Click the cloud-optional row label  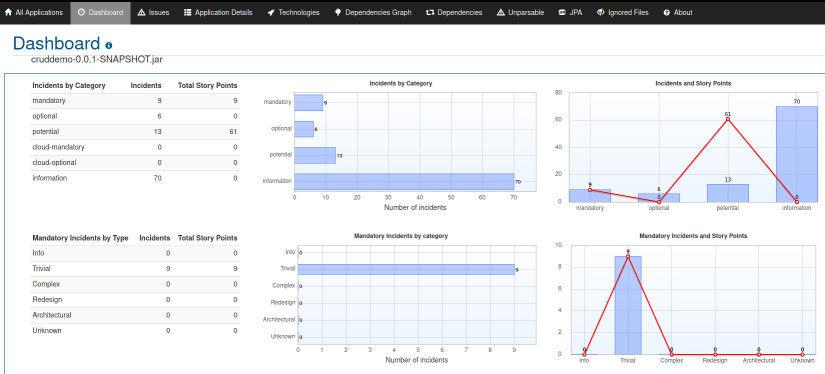(54, 163)
